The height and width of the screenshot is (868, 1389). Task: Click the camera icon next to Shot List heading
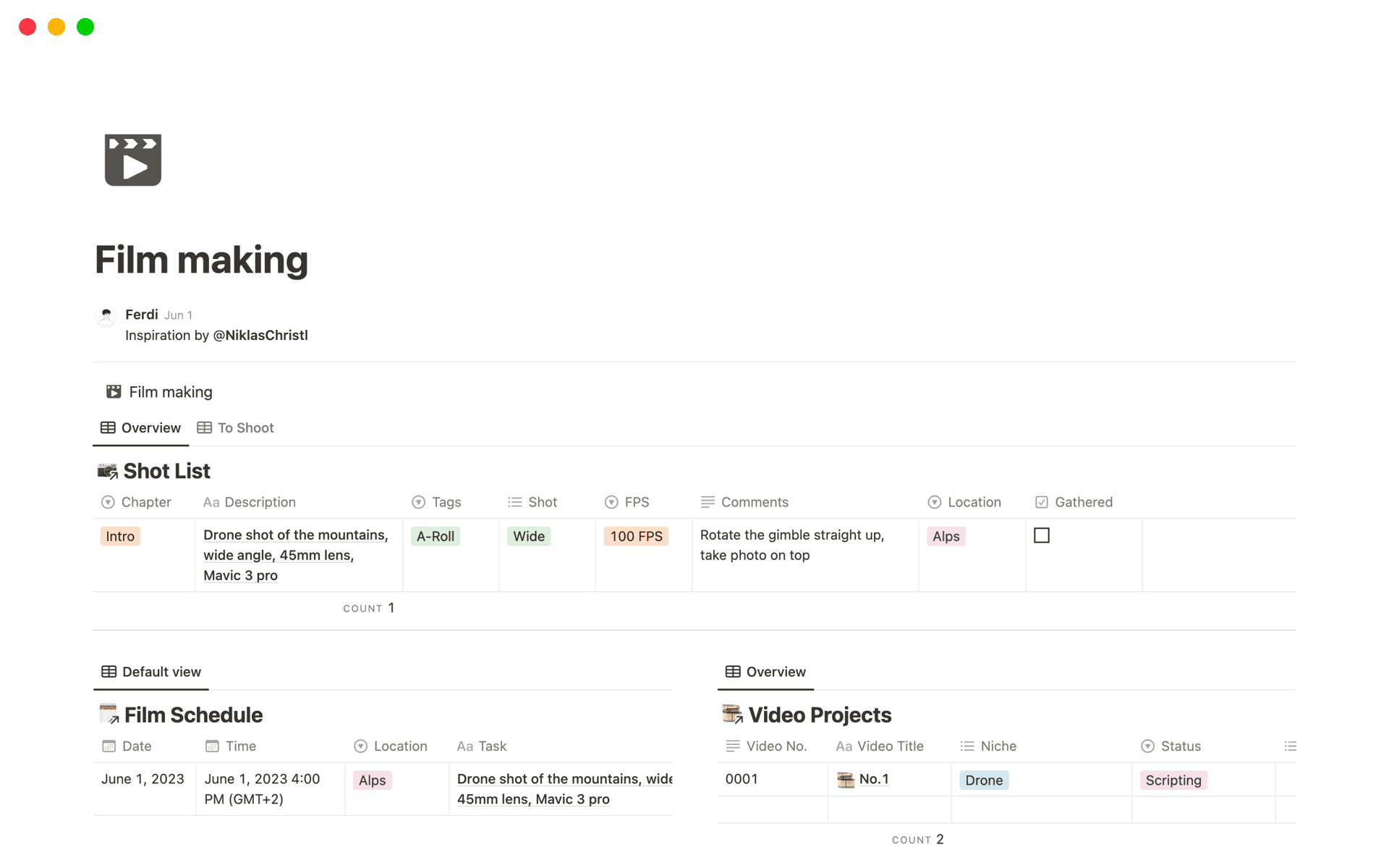[x=107, y=470]
